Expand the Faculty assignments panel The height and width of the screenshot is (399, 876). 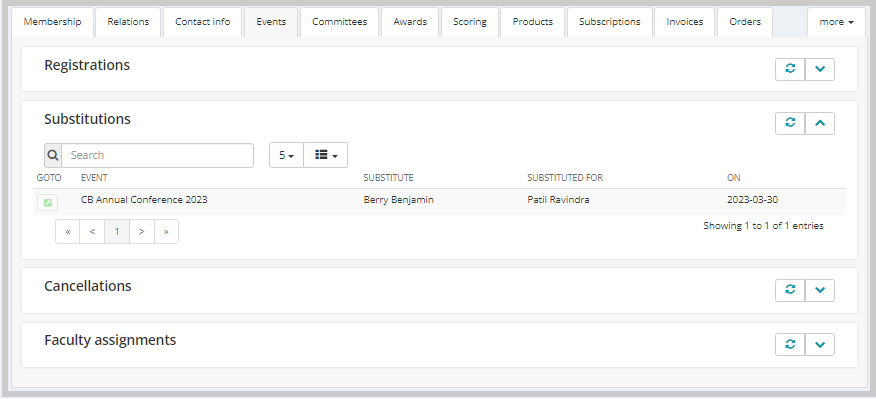[820, 344]
